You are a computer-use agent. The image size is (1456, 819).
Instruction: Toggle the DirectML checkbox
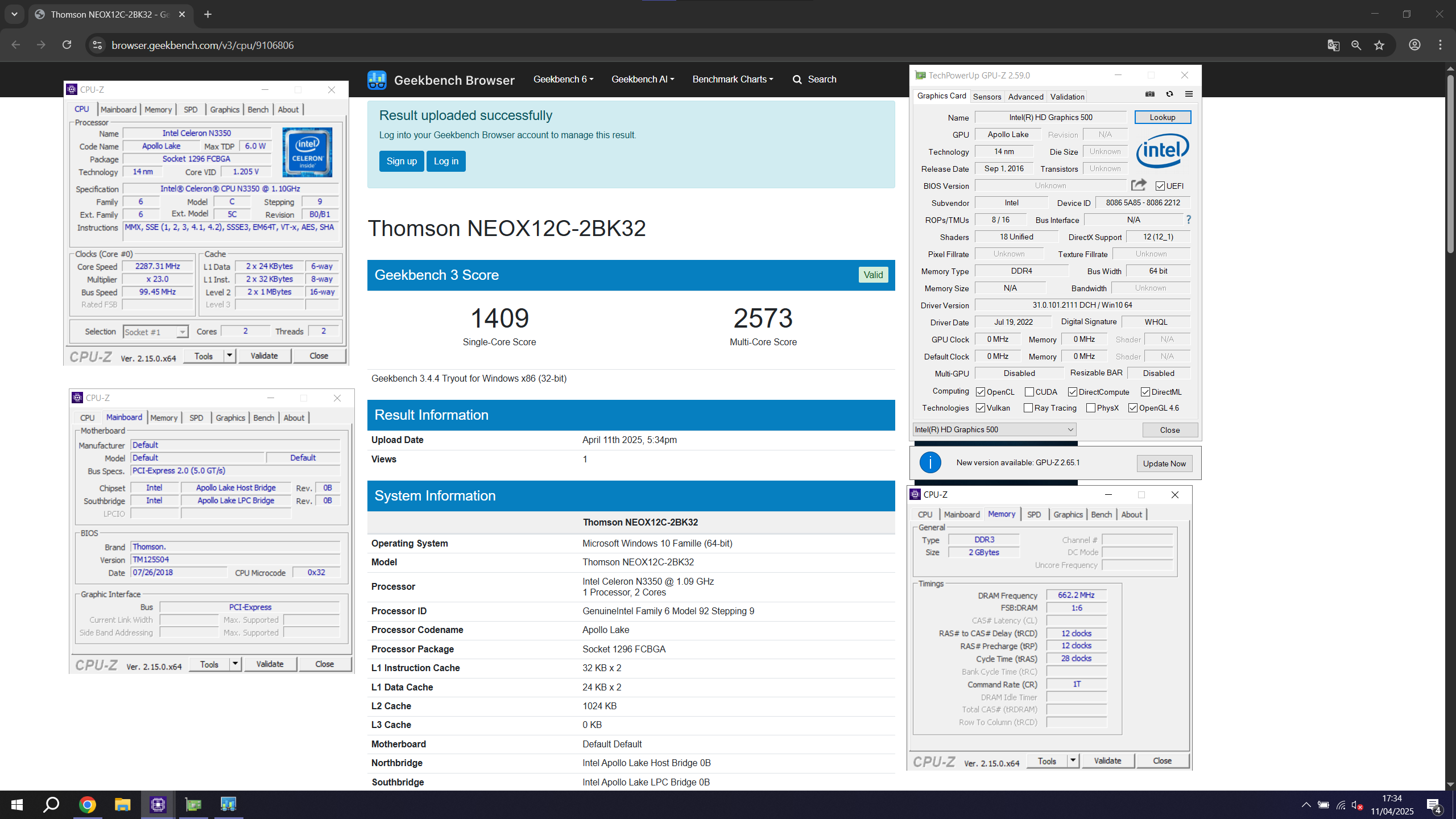pyautogui.click(x=1145, y=392)
